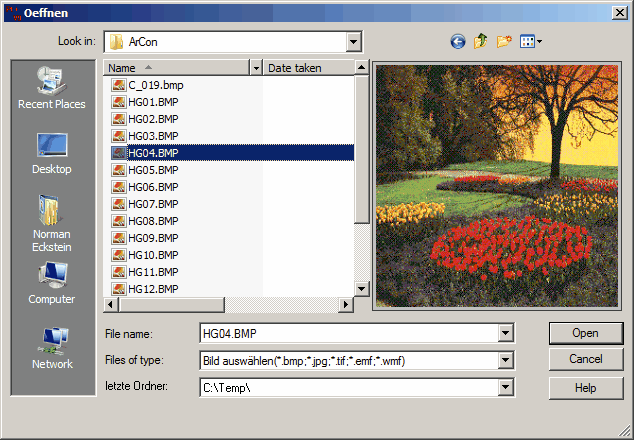
Task: Click vertical scrollbar down arrow
Action: point(361,289)
